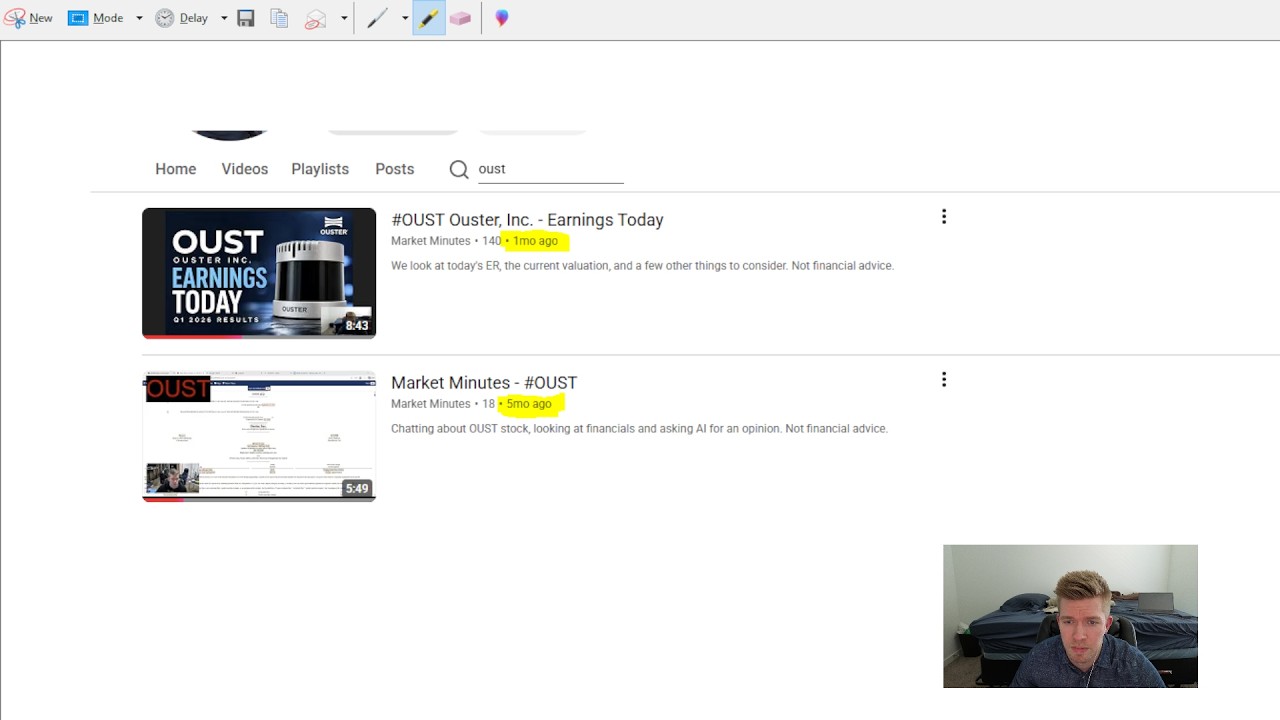Click the Delay clock button
The image size is (1280, 720).
click(x=182, y=18)
